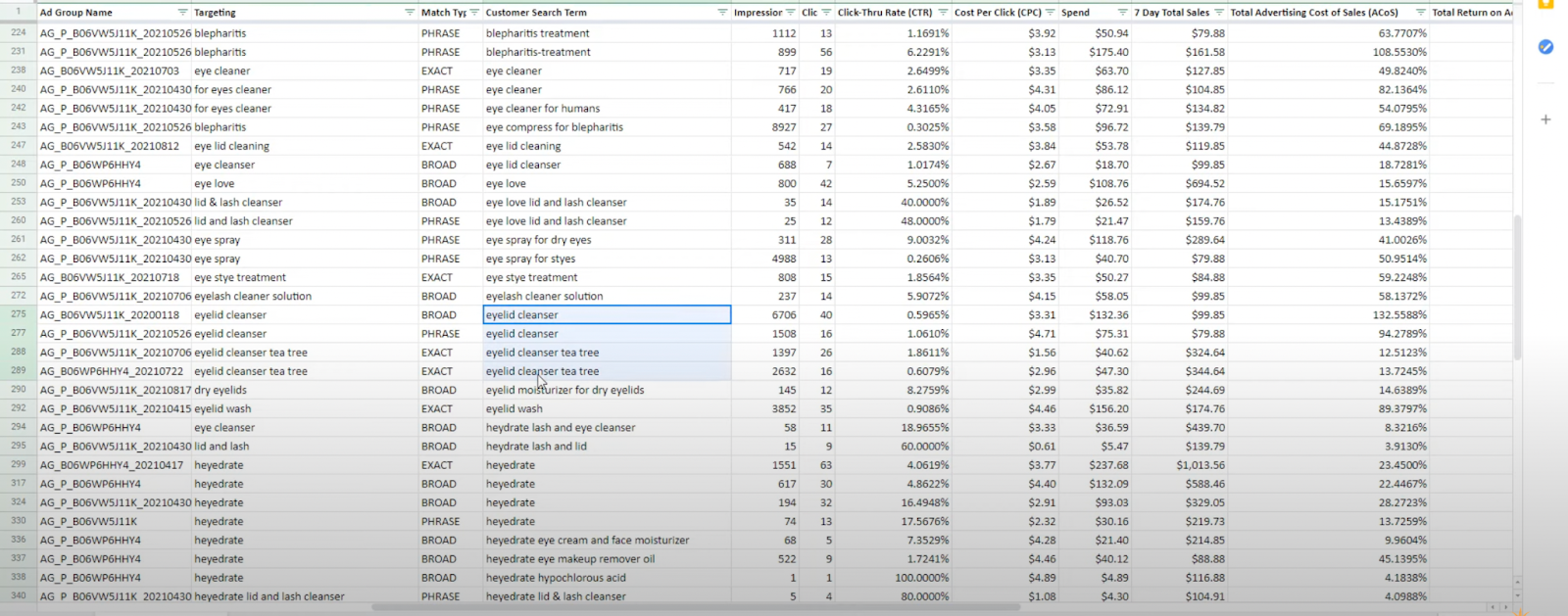
Task: Click search term 'eye spray for dry eyes'
Action: tap(539, 240)
